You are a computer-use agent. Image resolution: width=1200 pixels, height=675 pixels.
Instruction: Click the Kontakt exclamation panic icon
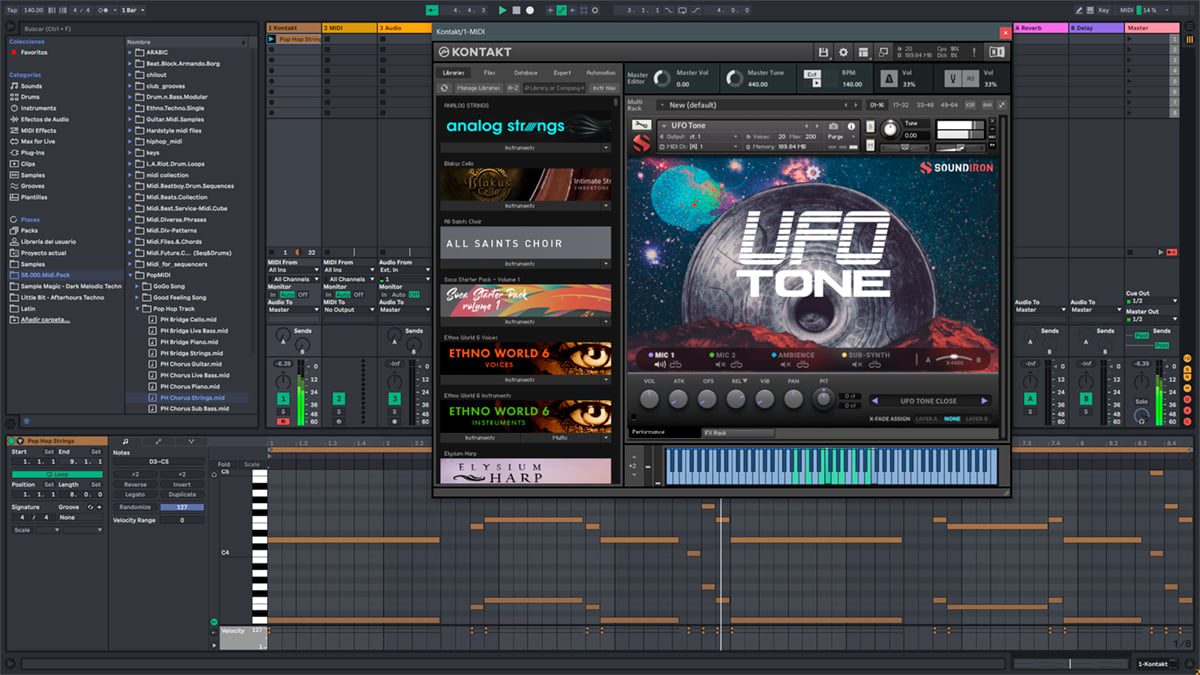point(976,52)
